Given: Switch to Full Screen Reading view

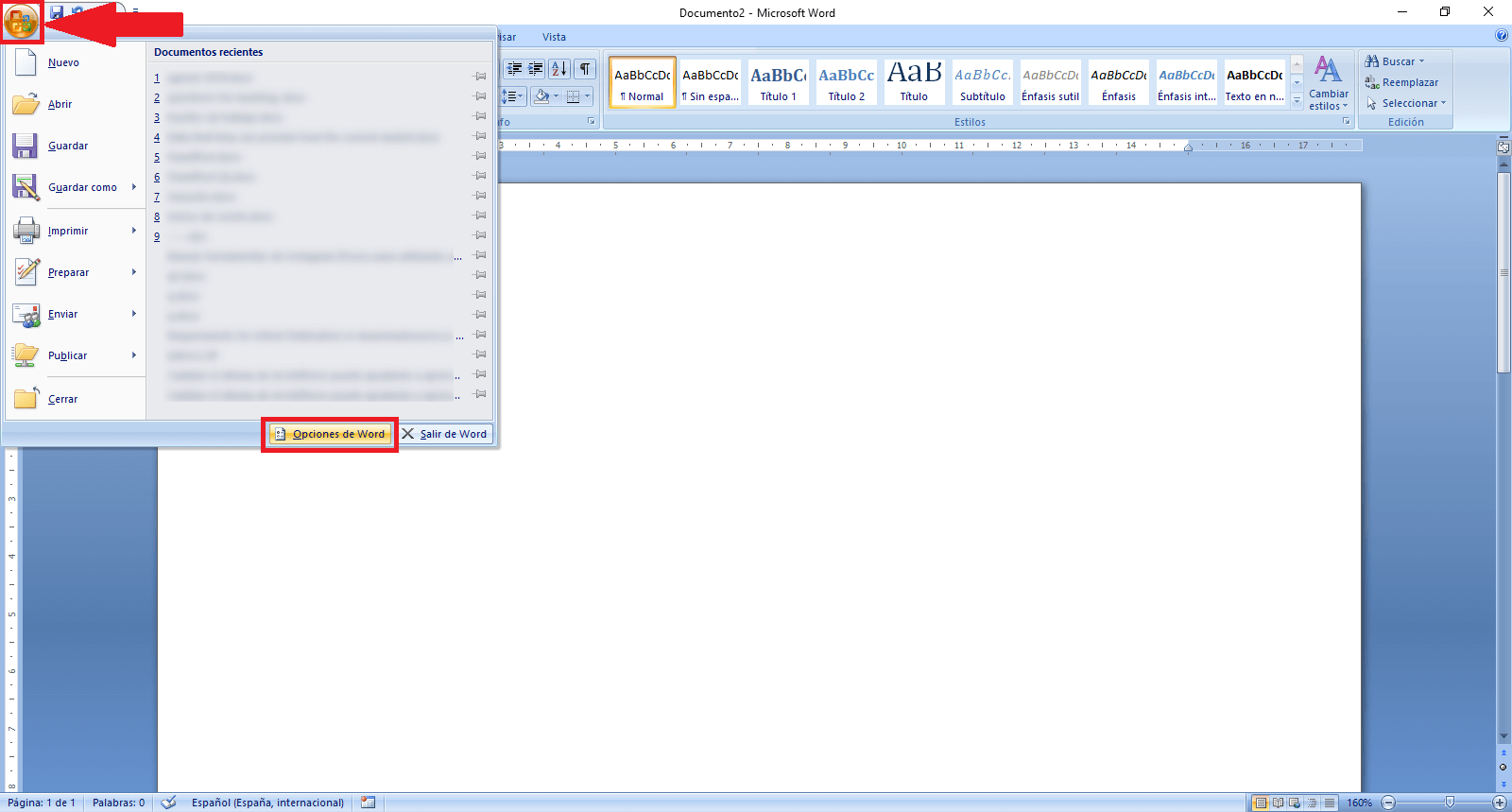Looking at the screenshot, I should [1278, 803].
